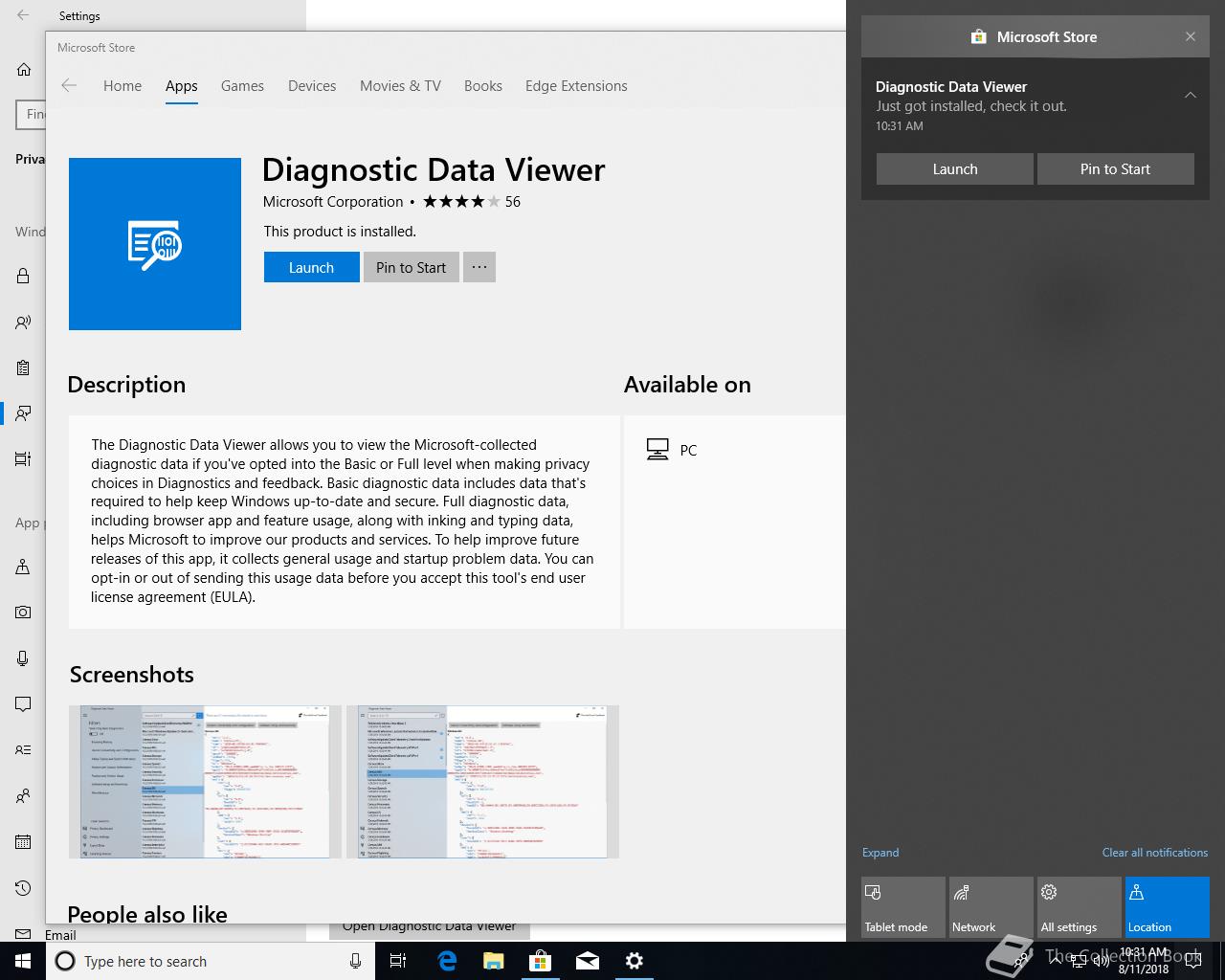Switch to the Edge Extensions tab
The height and width of the screenshot is (980, 1225).
tap(576, 85)
